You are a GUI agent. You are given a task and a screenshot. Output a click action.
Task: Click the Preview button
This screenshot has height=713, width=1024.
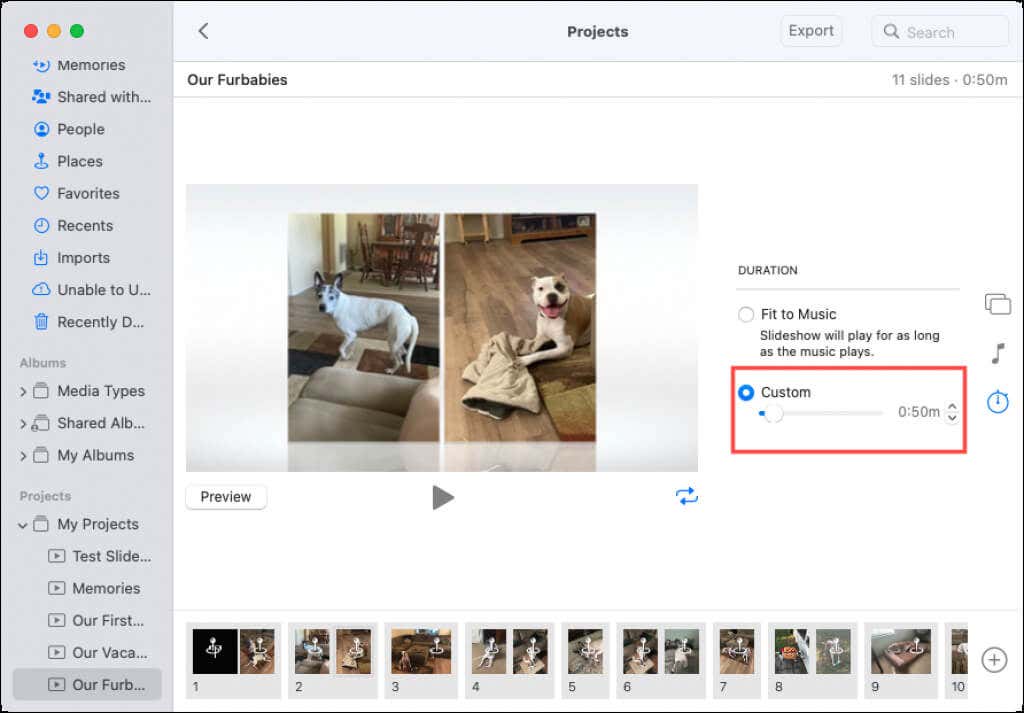(x=226, y=497)
